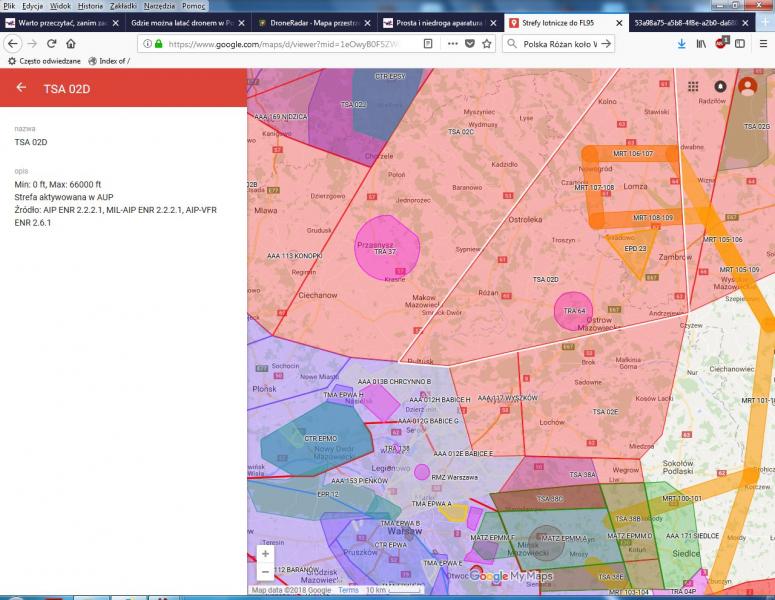Toggle reader view in the address bar
The width and height of the screenshot is (775, 600).
428,44
